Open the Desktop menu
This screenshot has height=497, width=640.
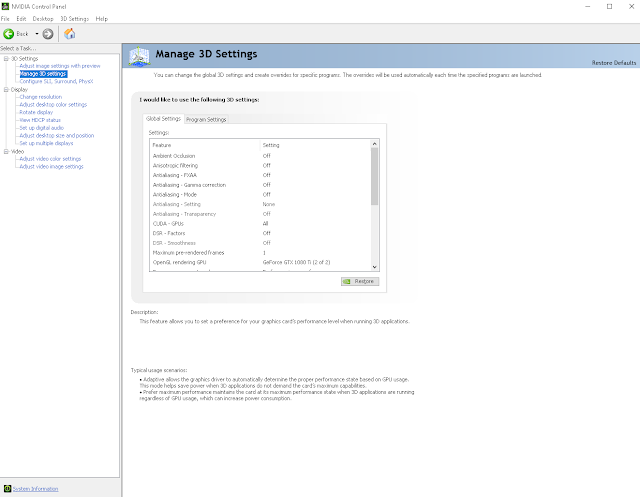point(43,19)
